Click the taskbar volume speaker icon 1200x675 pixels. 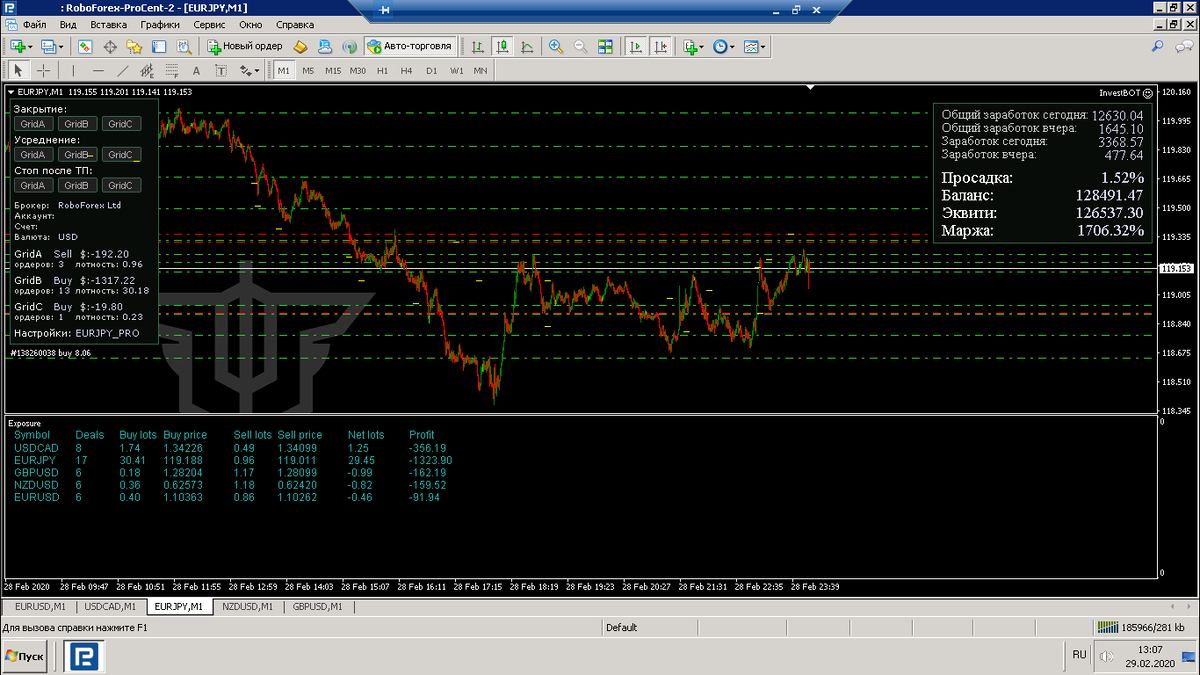1106,657
